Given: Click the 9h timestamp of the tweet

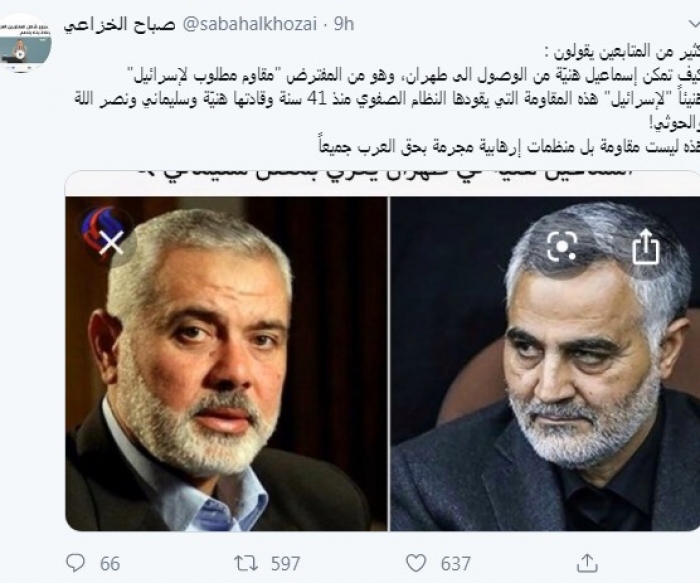Looking at the screenshot, I should pyautogui.click(x=344, y=25).
